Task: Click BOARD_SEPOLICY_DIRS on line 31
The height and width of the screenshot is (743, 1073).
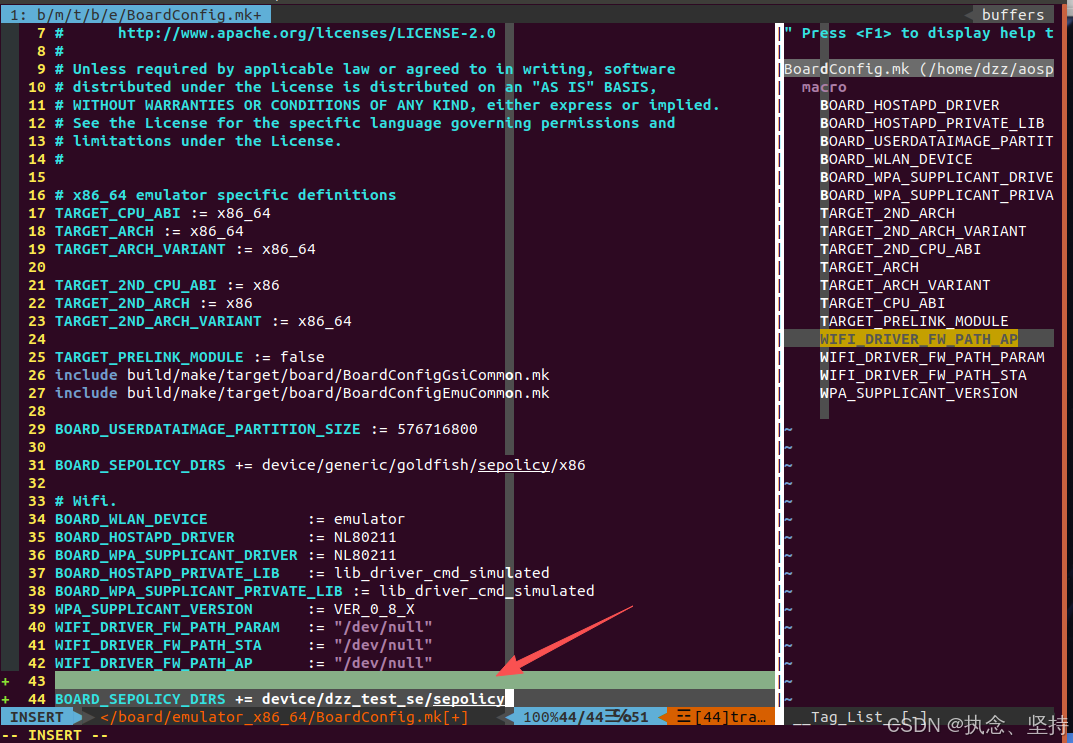Action: point(140,465)
